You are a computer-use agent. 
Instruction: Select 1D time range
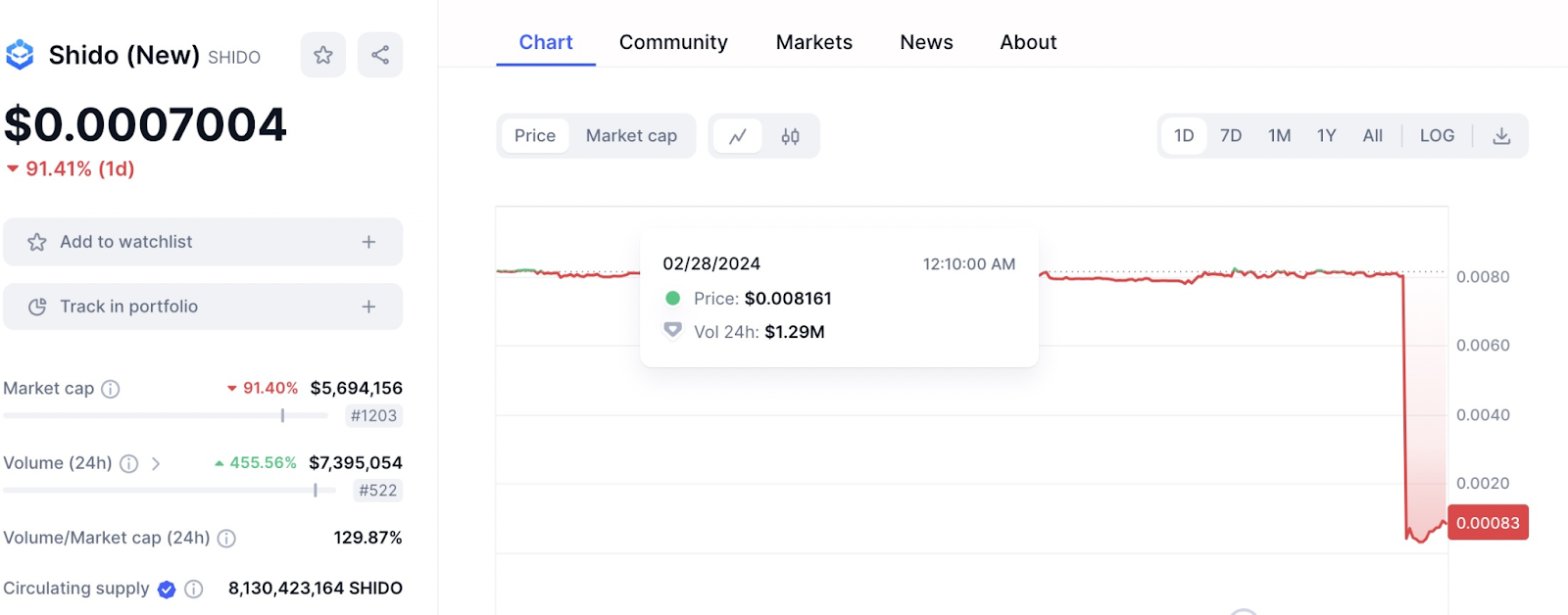[1184, 136]
